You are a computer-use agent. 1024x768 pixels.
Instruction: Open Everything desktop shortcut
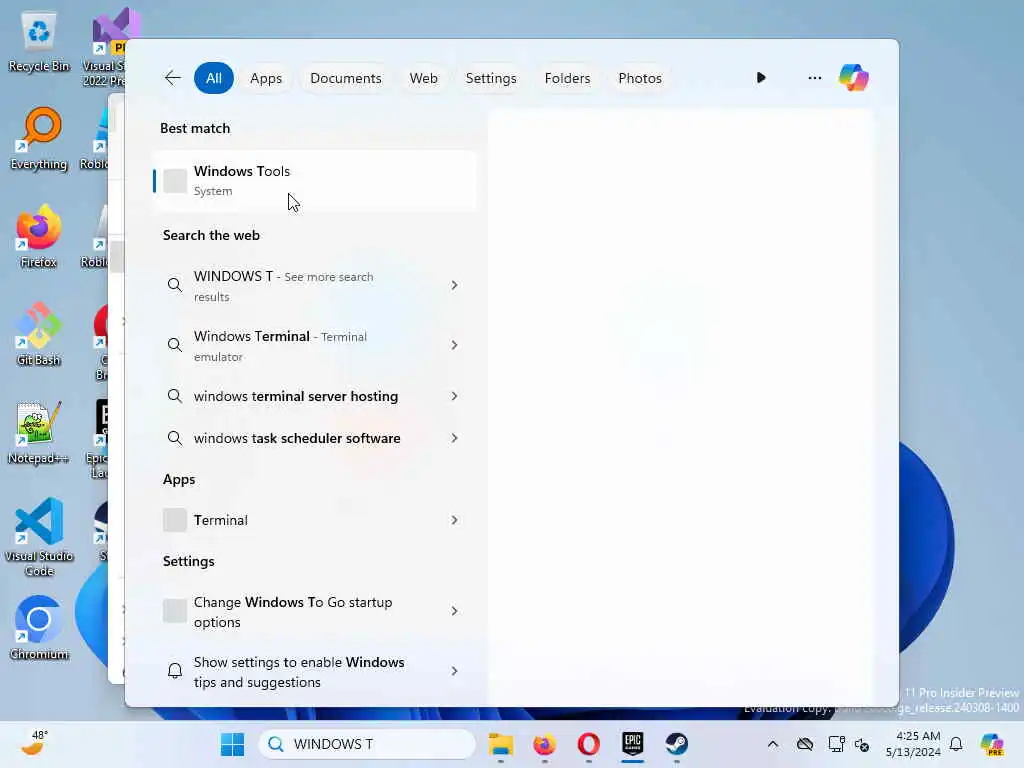[39, 140]
